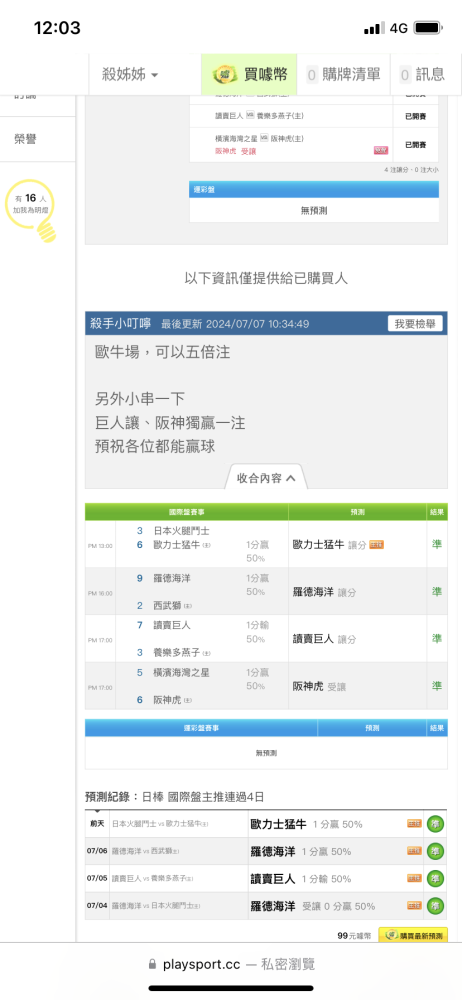The width and height of the screenshot is (462, 1000).
Task: Click the green 準 circle on 07/04 record
Action: (x=436, y=906)
